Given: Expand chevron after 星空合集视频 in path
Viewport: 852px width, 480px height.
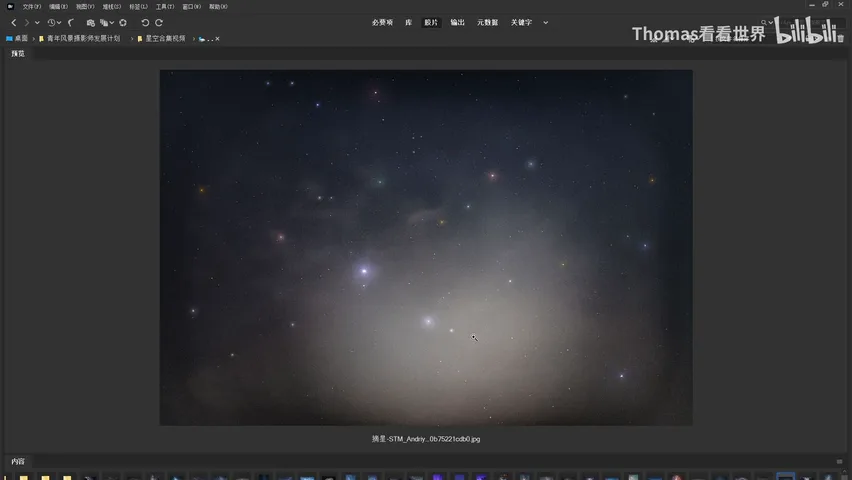Looking at the screenshot, I should tap(193, 39).
